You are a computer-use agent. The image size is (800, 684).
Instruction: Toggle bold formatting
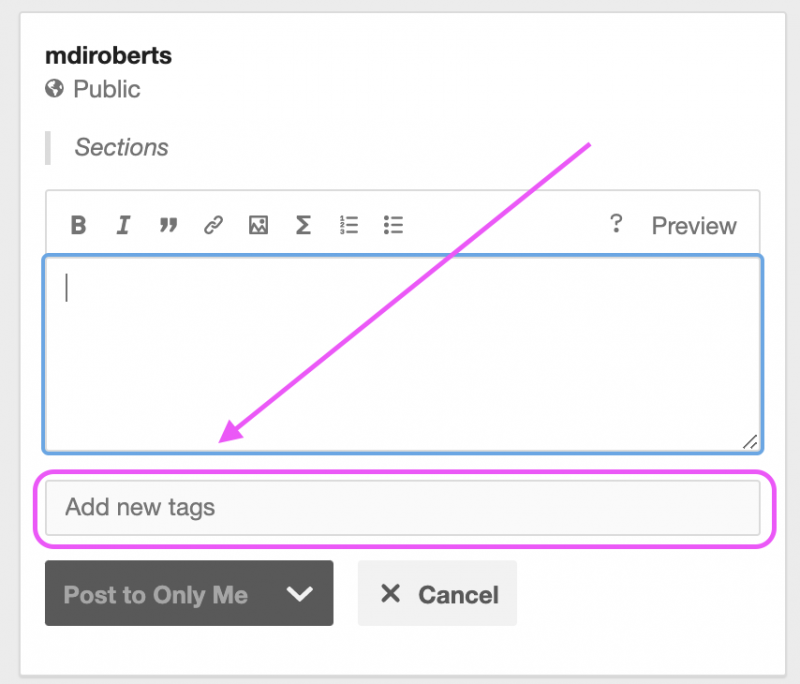[78, 225]
